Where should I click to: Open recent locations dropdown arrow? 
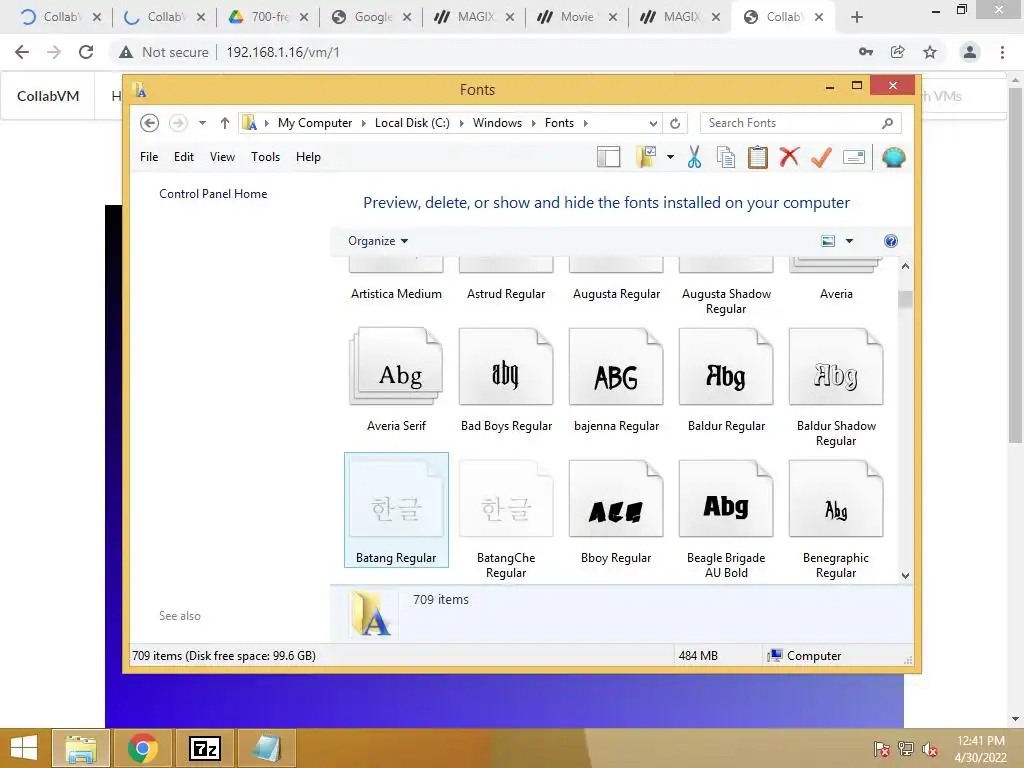point(202,123)
